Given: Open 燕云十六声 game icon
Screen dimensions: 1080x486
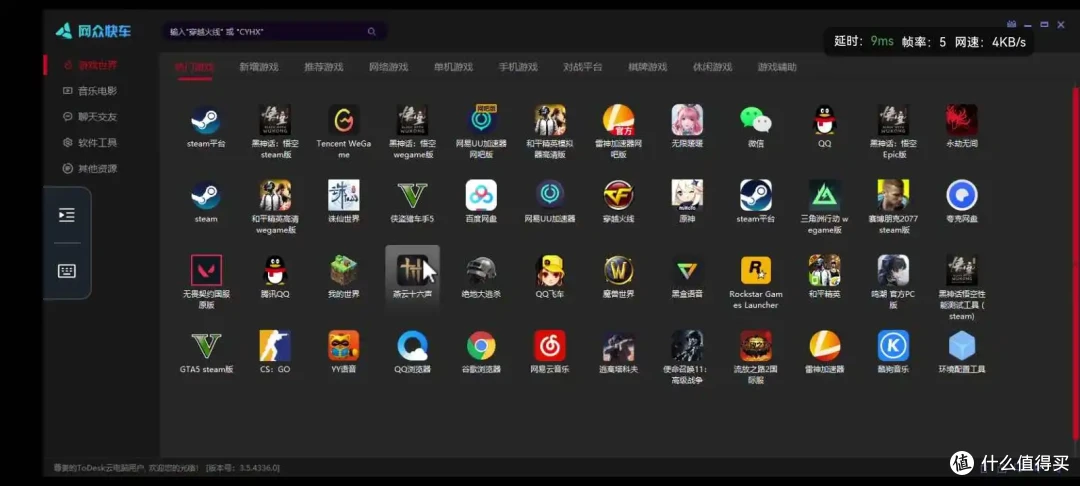Looking at the screenshot, I should point(412,270).
